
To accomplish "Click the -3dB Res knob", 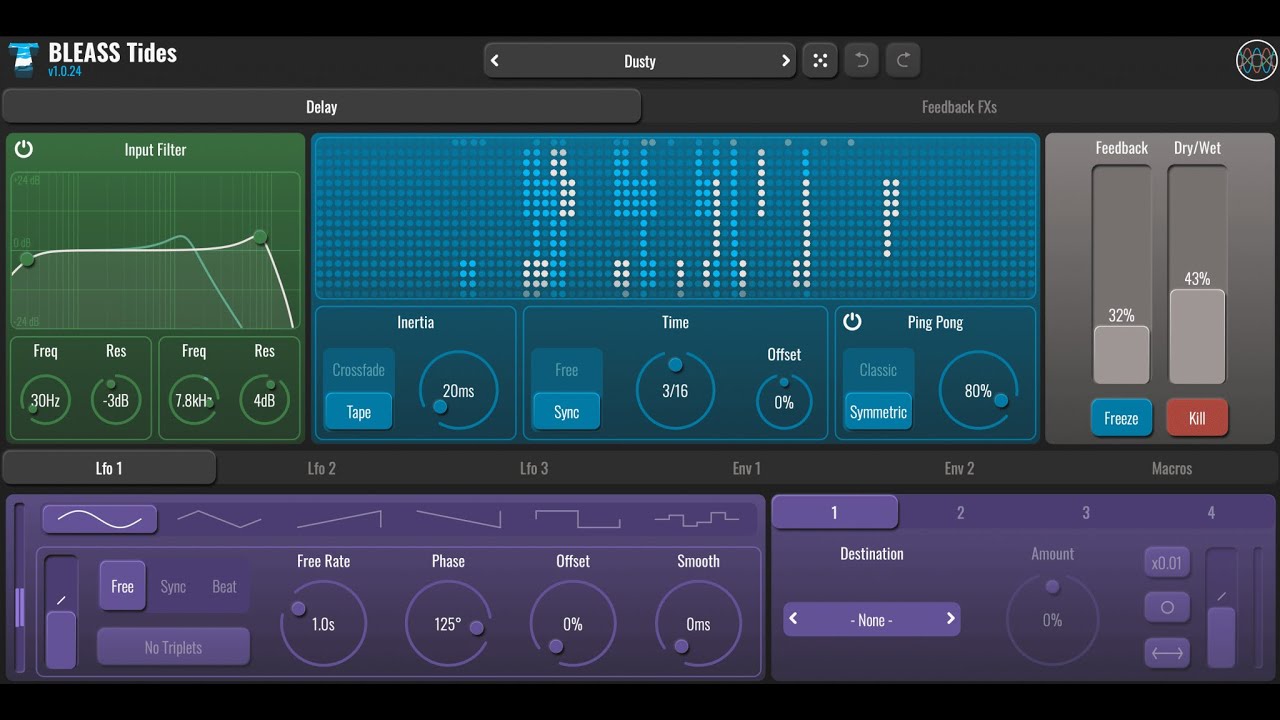I will [x=116, y=401].
